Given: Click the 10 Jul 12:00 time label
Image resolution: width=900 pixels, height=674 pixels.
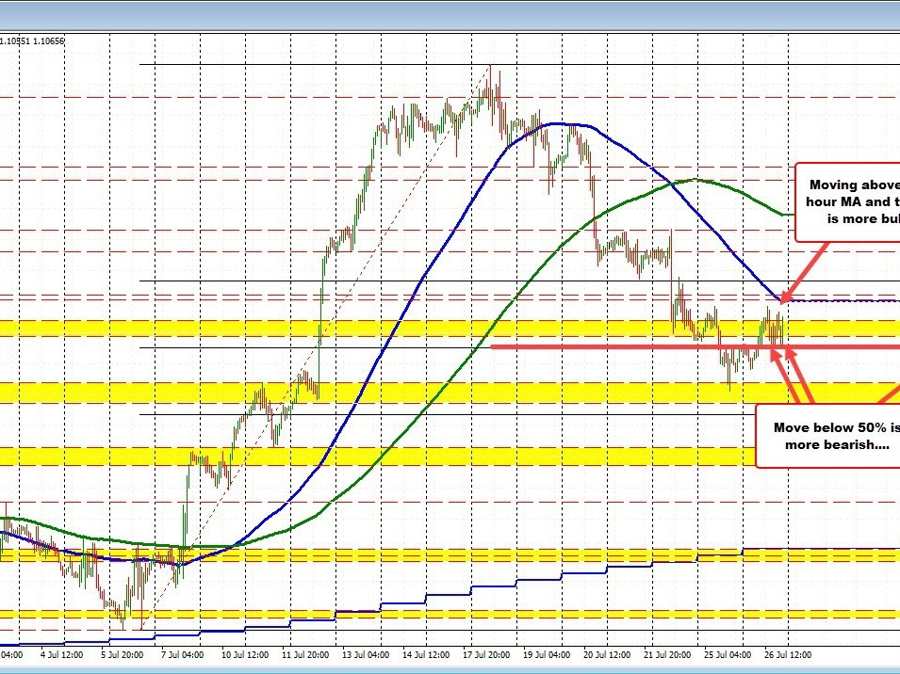Looking at the screenshot, I should (x=245, y=656).
